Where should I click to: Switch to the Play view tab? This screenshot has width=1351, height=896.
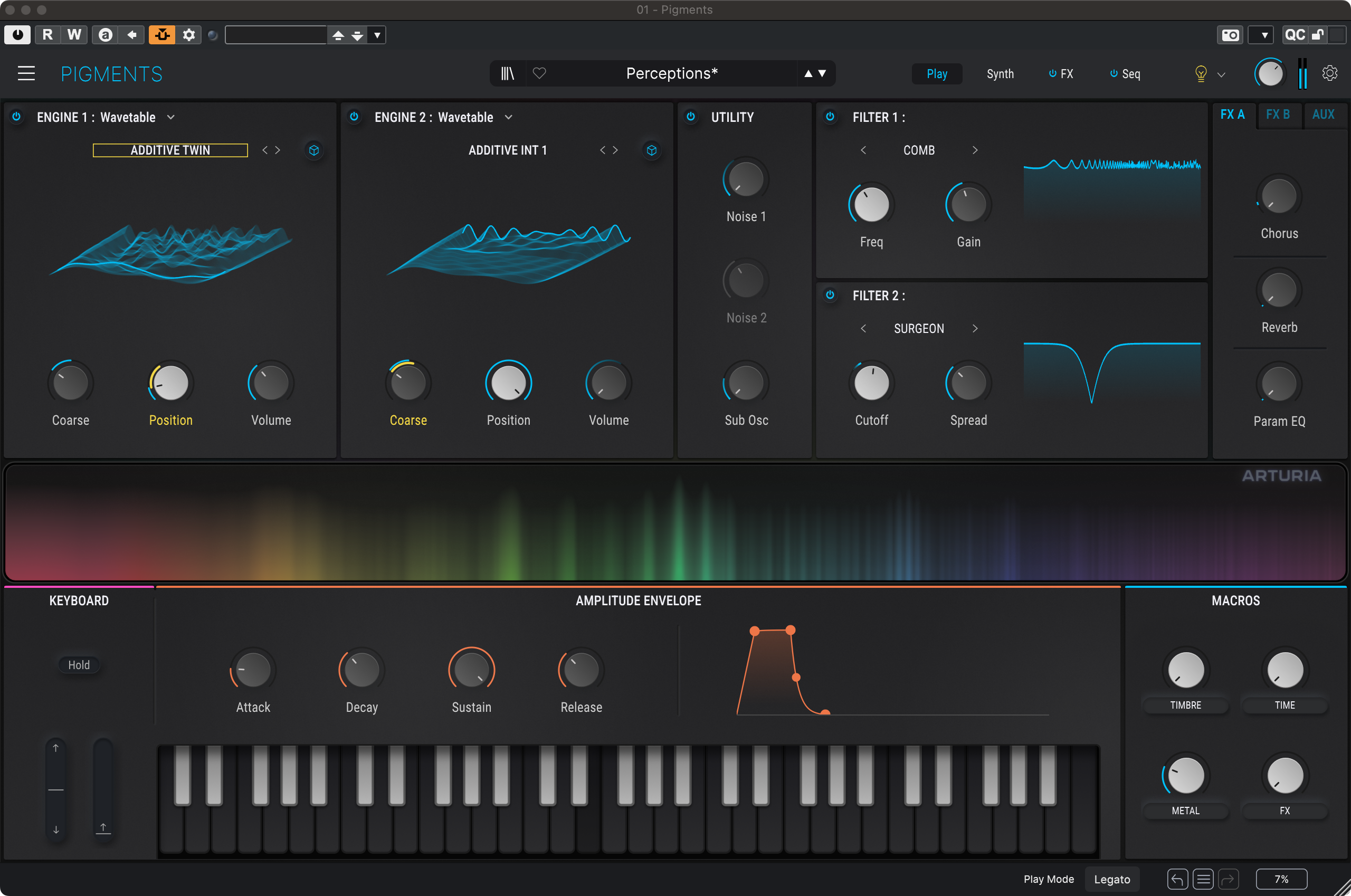pyautogui.click(x=937, y=74)
